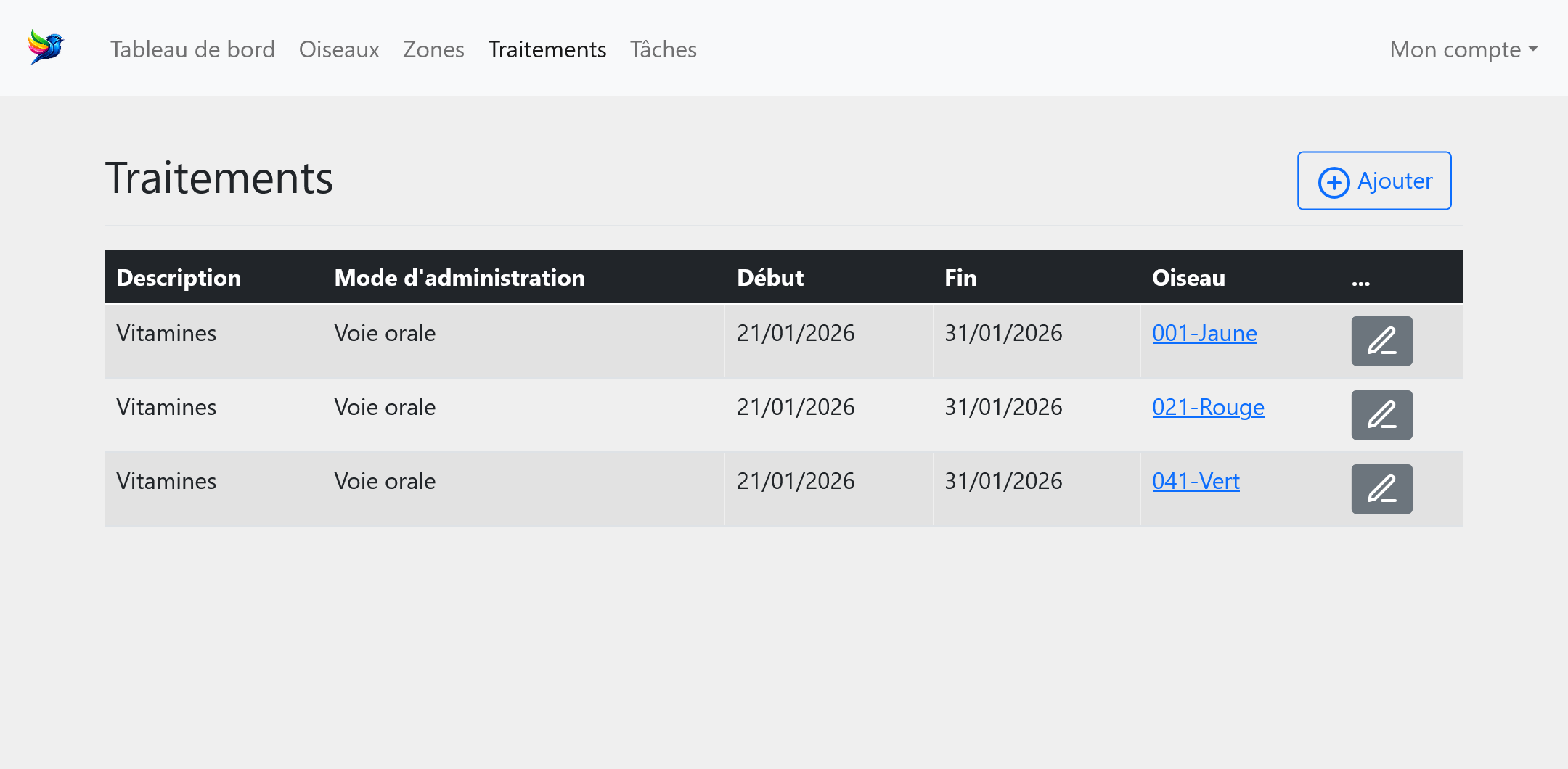Click the Oiseau column header
This screenshot has width=1568, height=769.
(1188, 278)
